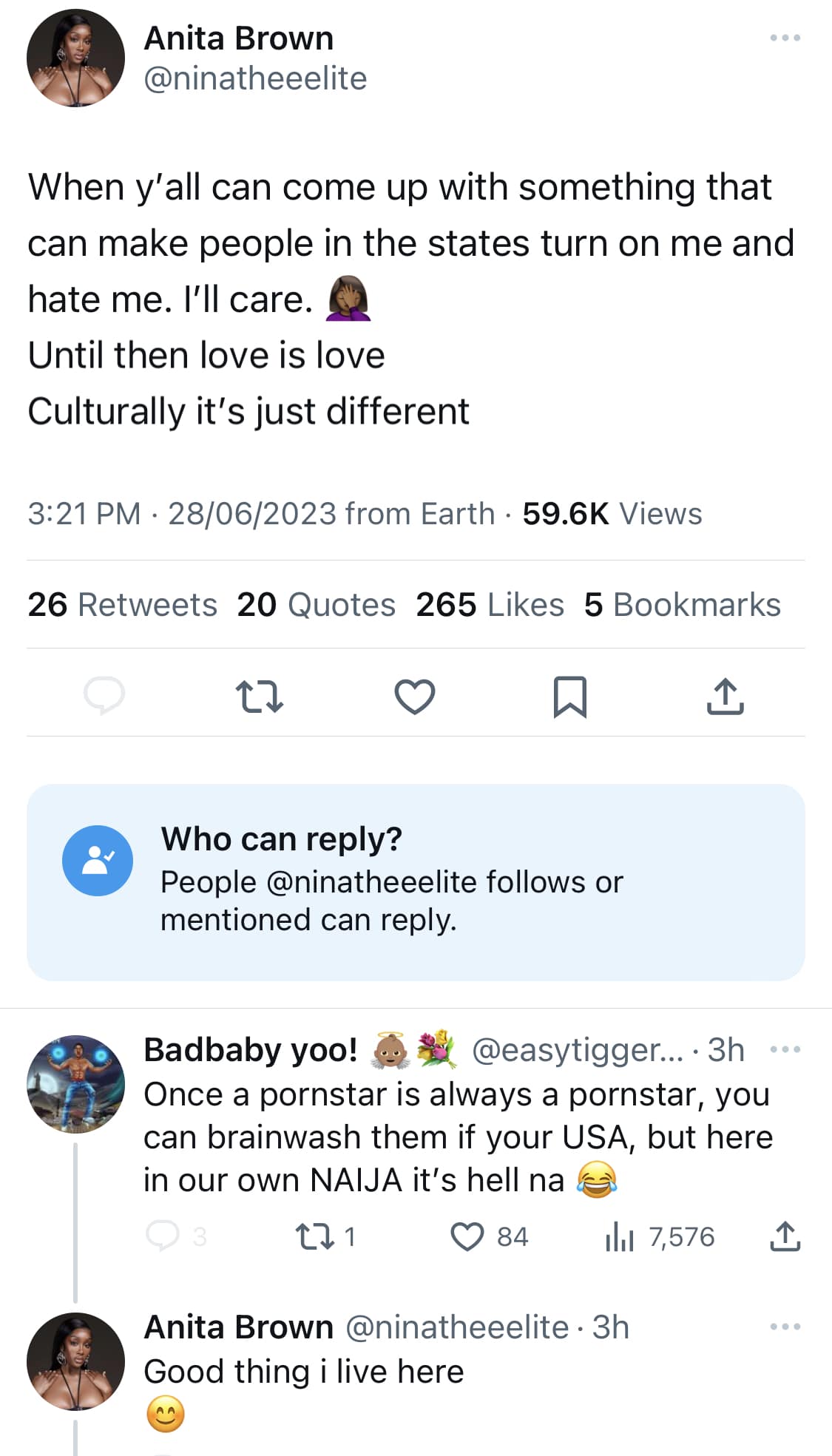Open Badbaby yoo's avatar thumbnail
This screenshot has width=832, height=1456.
click(75, 1084)
